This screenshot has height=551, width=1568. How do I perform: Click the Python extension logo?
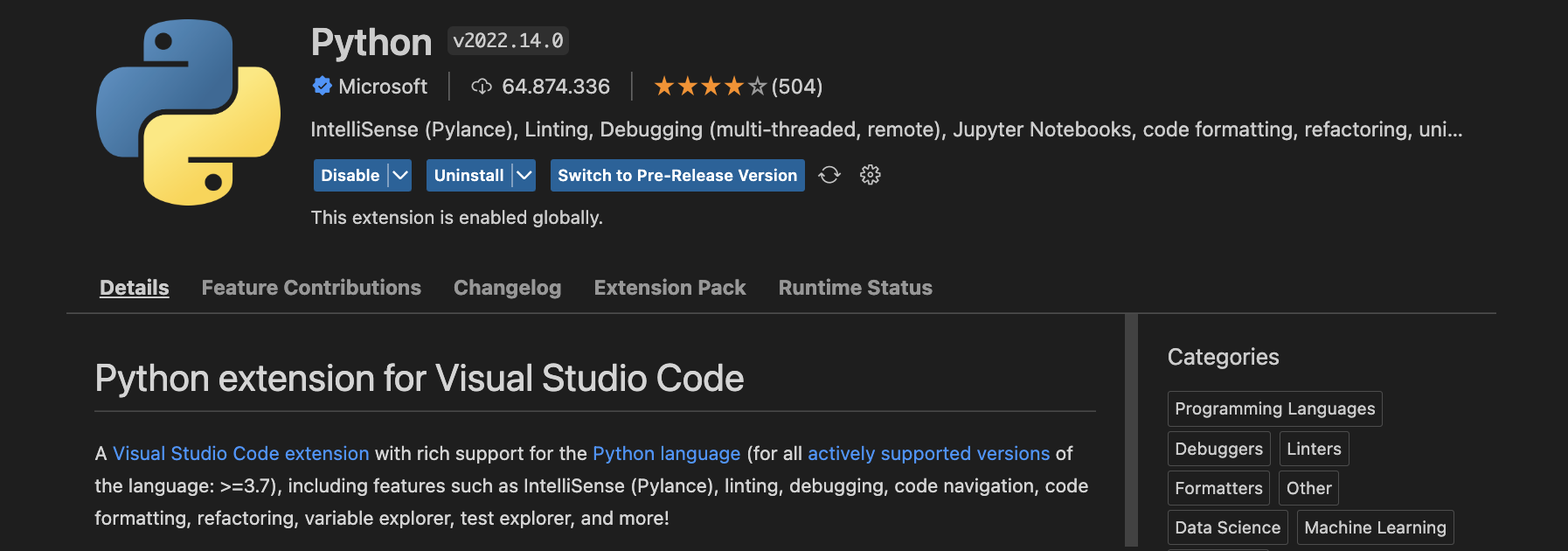[188, 112]
